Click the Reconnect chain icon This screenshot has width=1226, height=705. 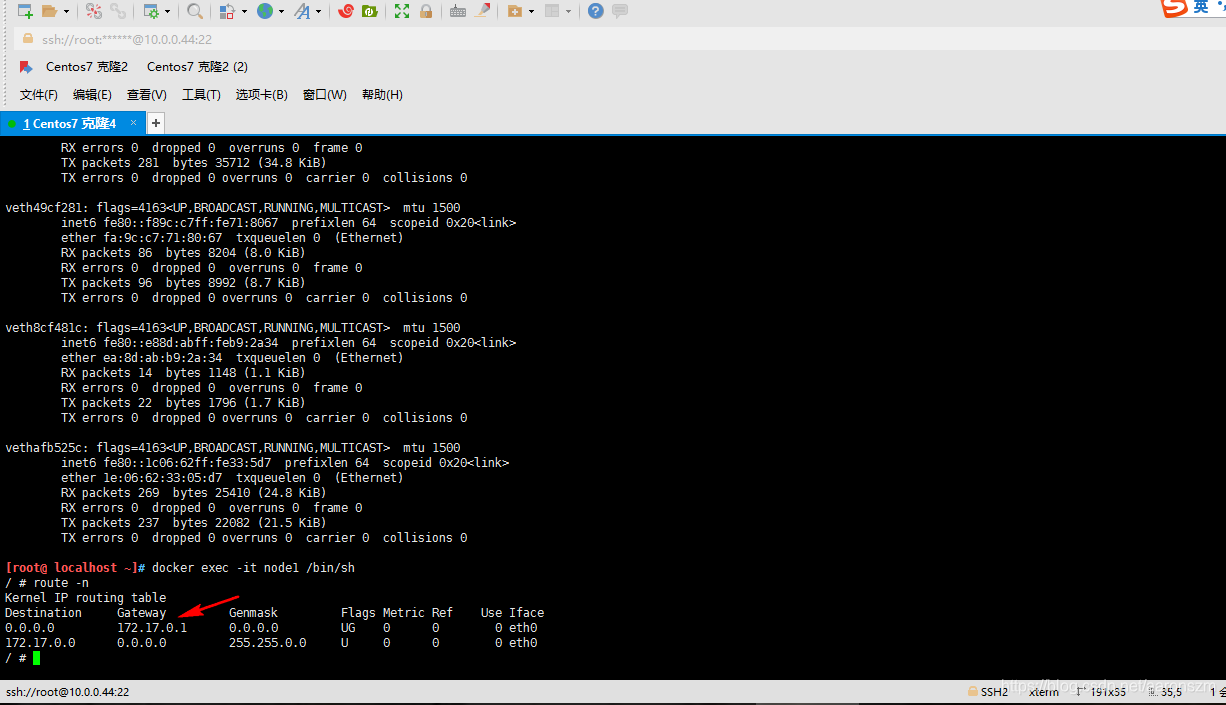coord(119,11)
